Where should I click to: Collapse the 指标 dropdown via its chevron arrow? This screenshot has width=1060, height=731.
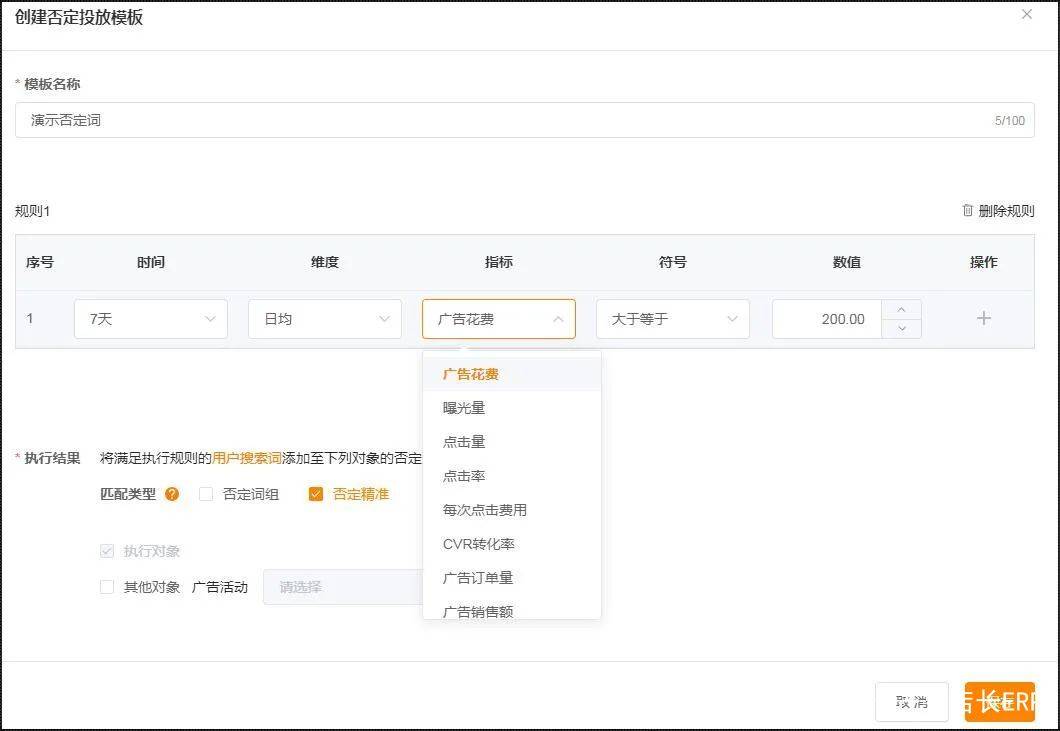click(558, 318)
